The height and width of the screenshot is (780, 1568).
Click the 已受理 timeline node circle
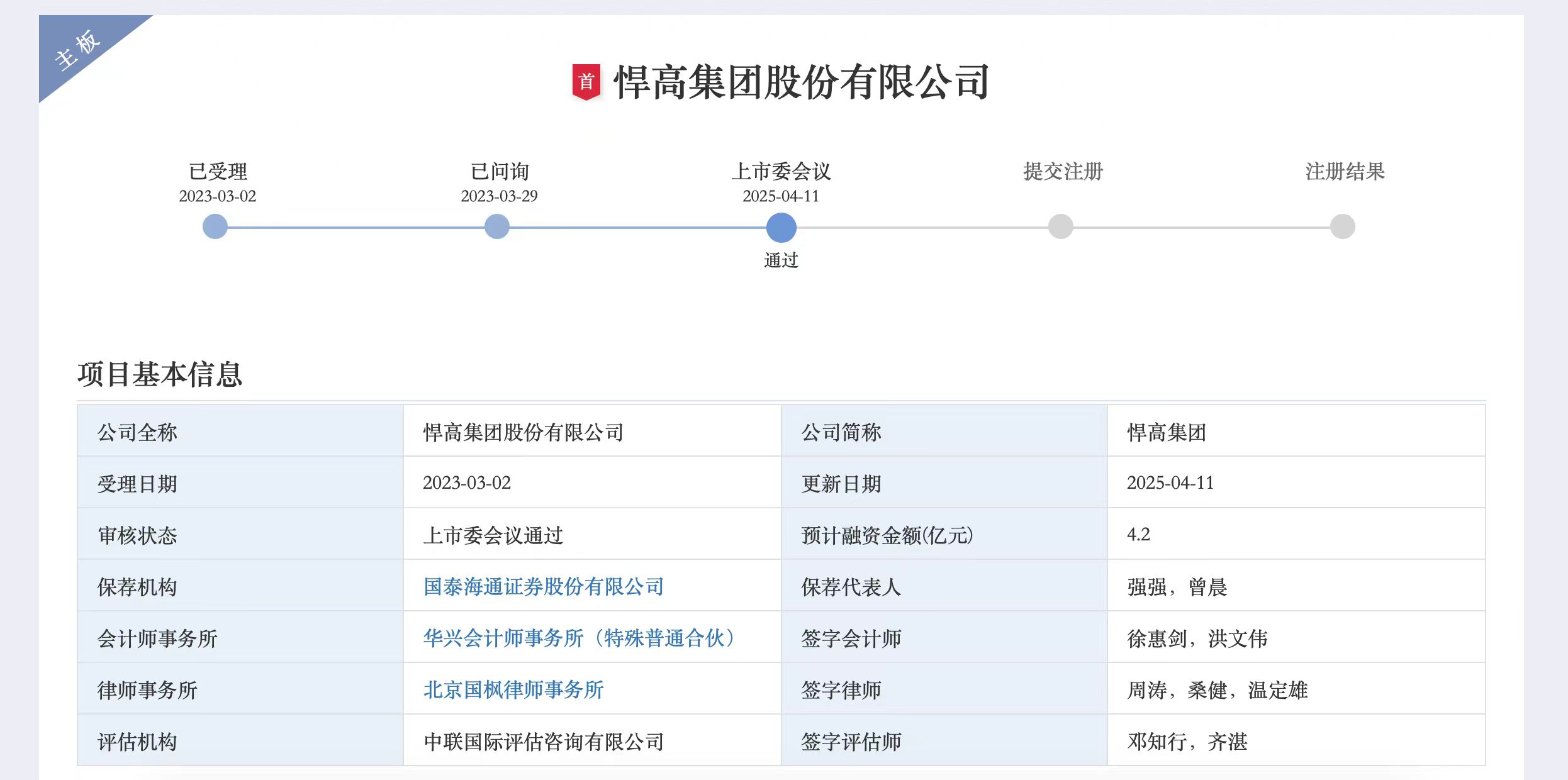pyautogui.click(x=215, y=226)
